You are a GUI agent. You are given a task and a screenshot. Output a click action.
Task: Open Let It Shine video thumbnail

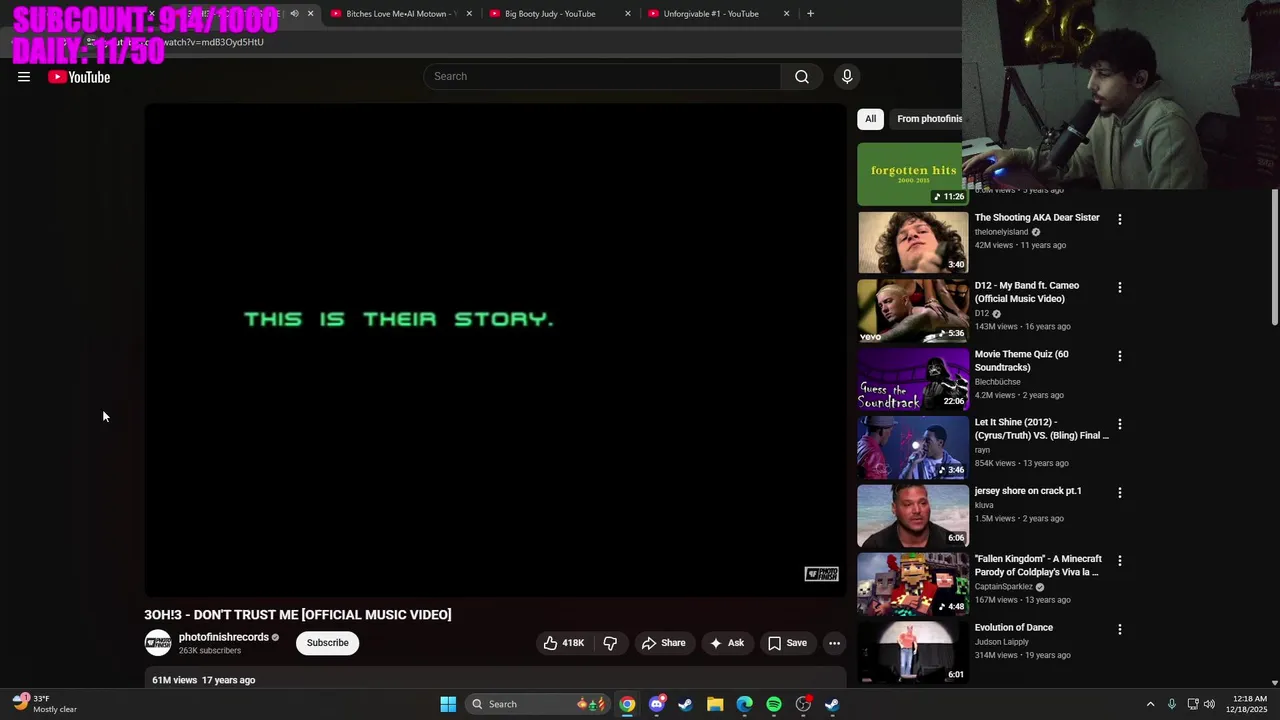(x=913, y=447)
